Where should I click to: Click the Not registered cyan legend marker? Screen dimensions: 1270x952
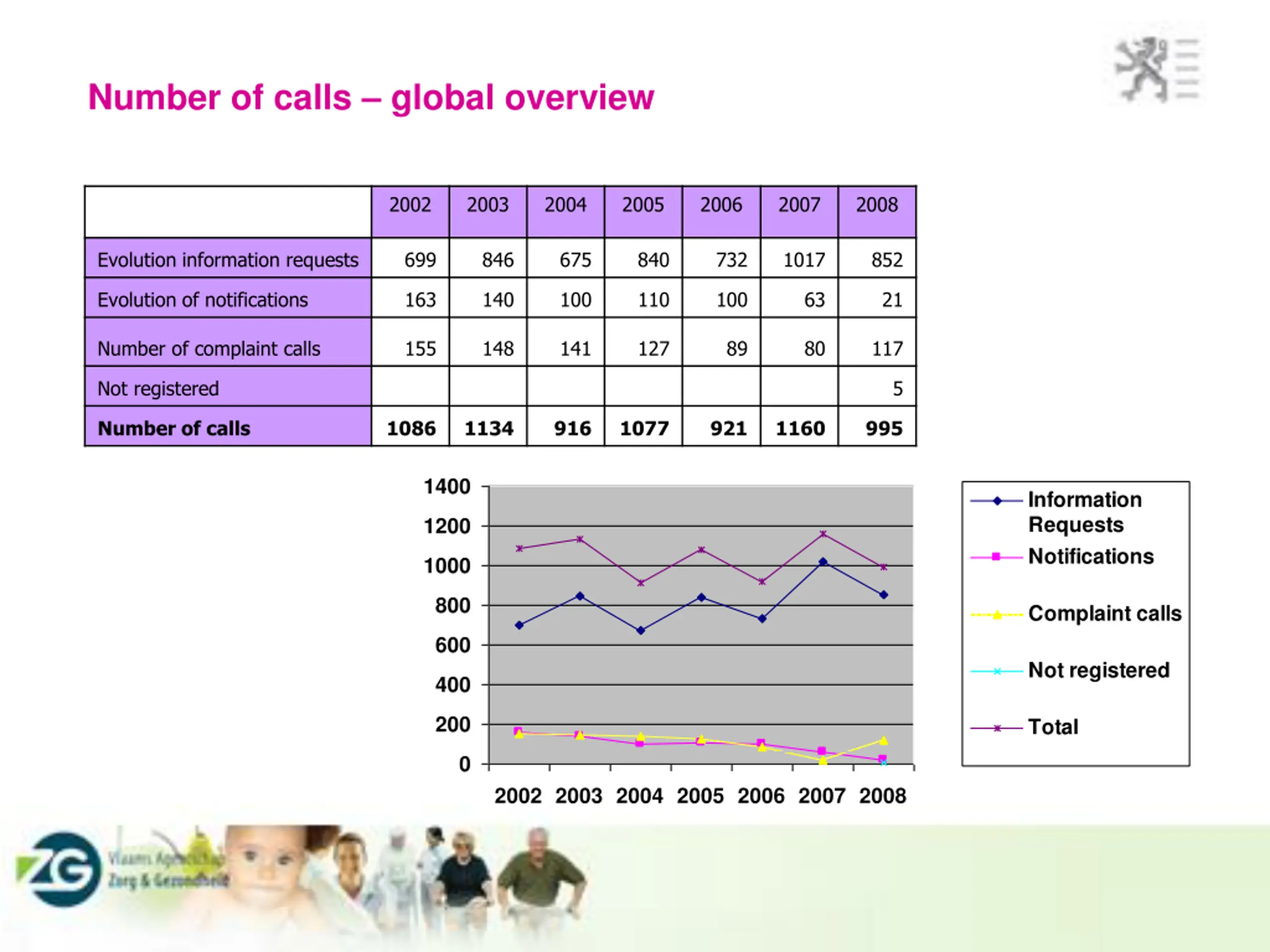[x=997, y=671]
